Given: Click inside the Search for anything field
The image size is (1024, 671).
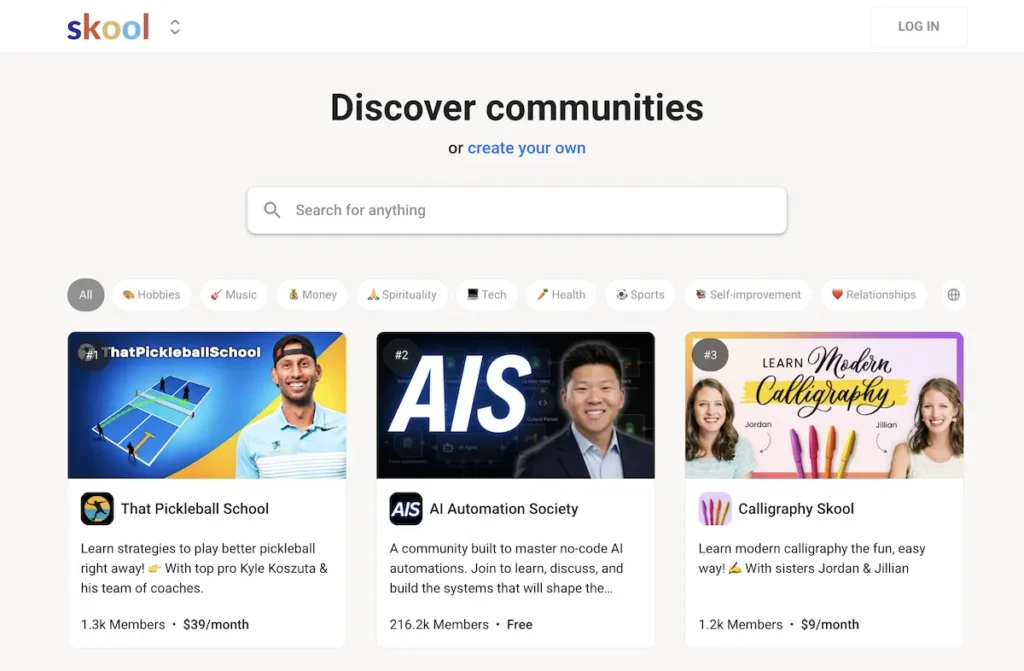Looking at the screenshot, I should point(450,210).
